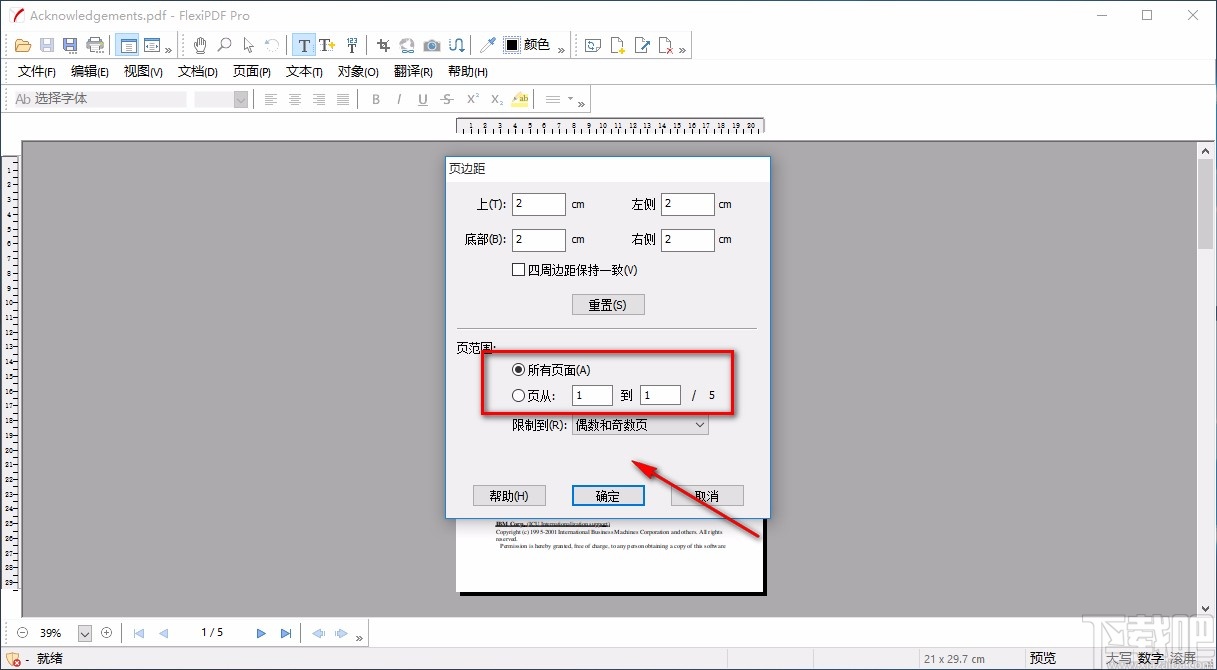Open the 翻译 menu
Image resolution: width=1217 pixels, height=670 pixels.
coord(413,71)
